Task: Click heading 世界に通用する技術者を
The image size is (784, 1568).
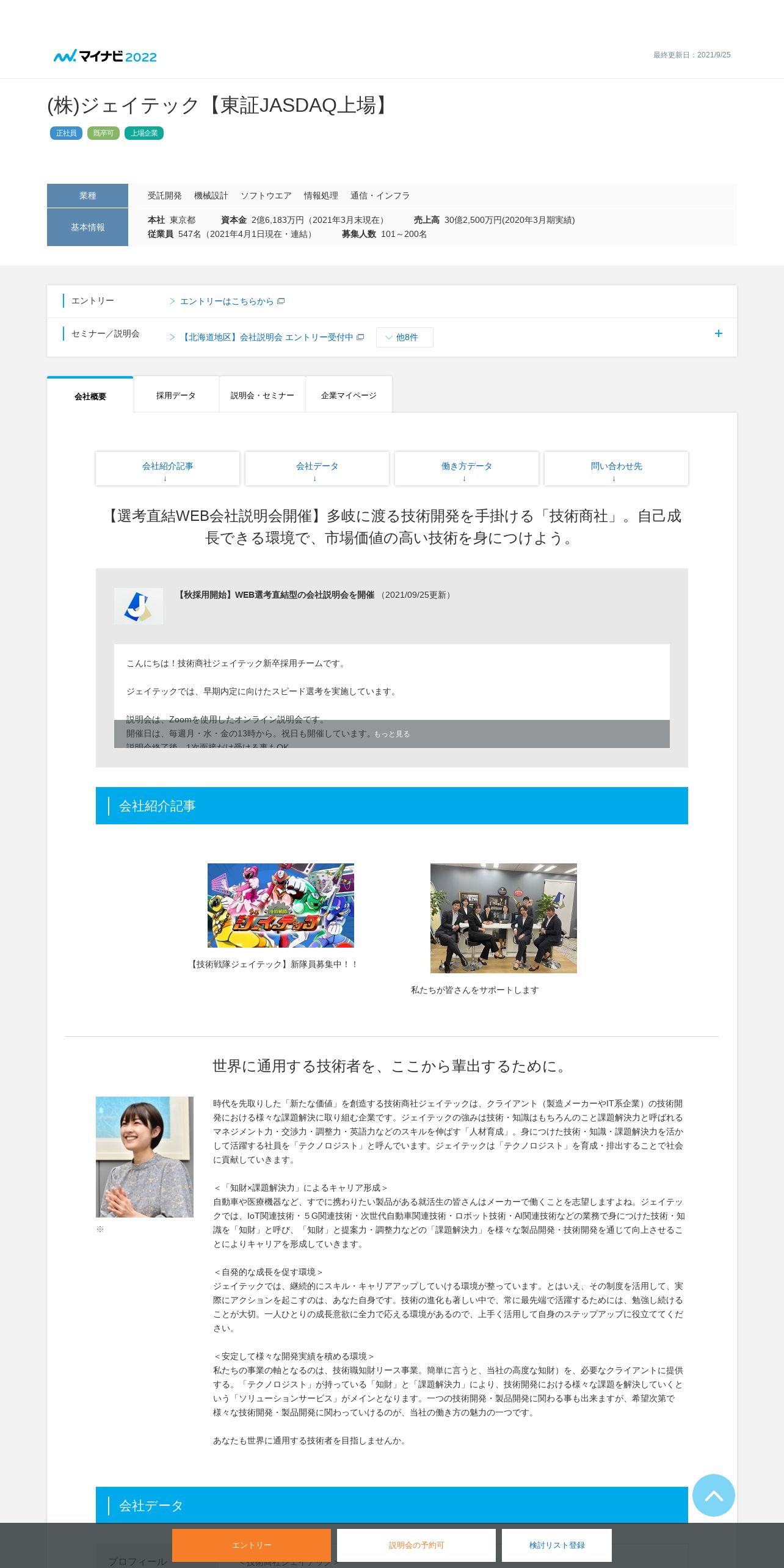Action: [391, 1066]
